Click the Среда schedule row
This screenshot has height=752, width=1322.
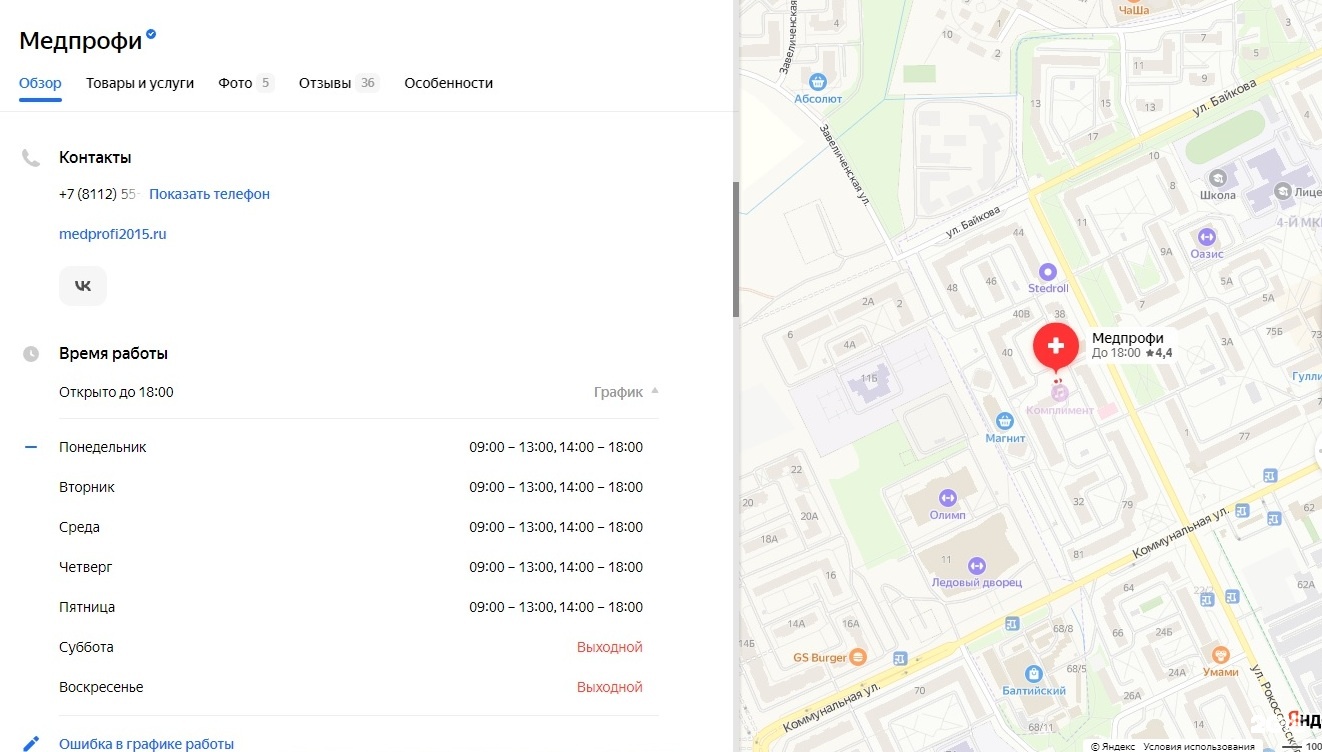351,527
